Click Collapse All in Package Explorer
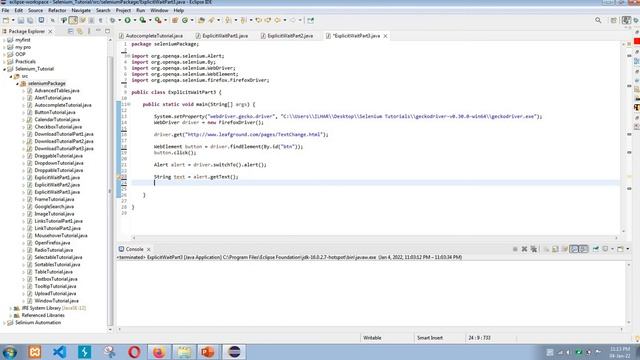 (x=71, y=31)
